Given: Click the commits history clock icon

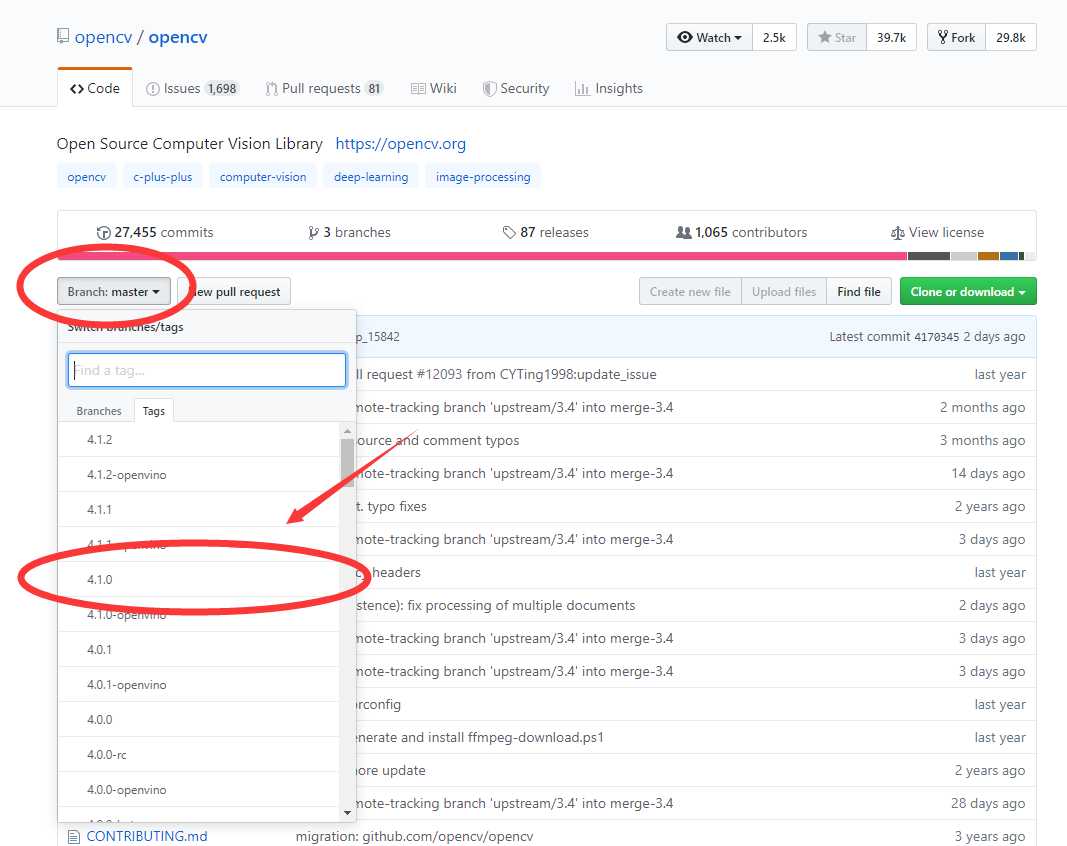Looking at the screenshot, I should click(x=103, y=233).
